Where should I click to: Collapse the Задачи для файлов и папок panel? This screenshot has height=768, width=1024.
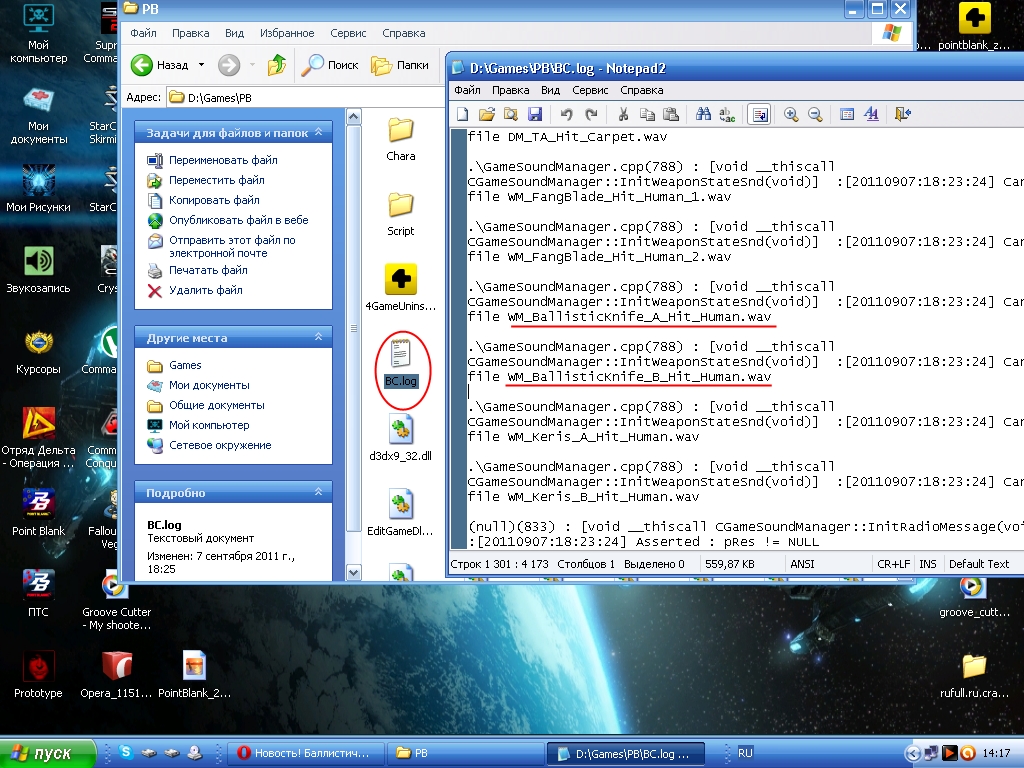coord(320,132)
